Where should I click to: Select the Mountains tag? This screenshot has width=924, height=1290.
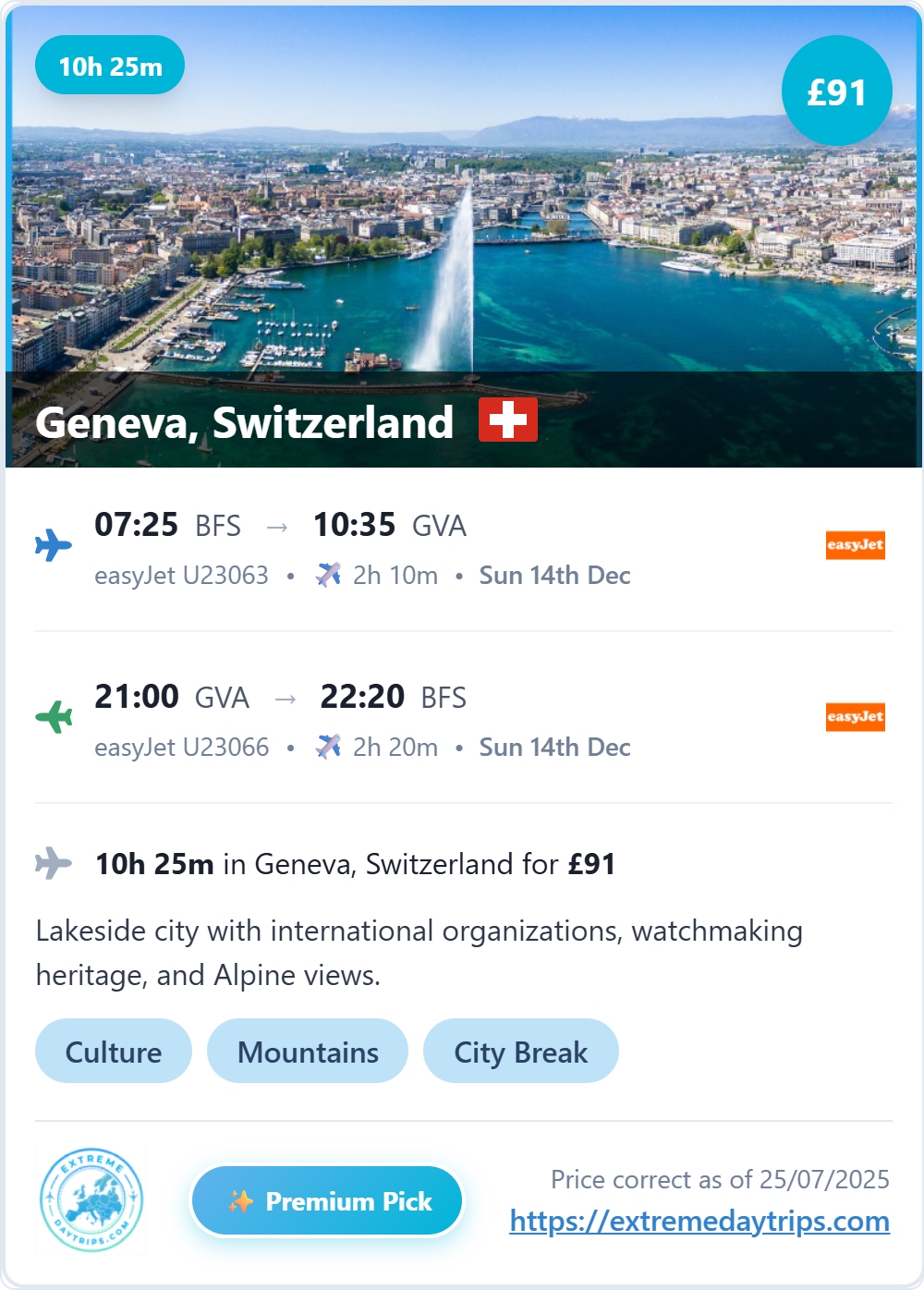308,1052
